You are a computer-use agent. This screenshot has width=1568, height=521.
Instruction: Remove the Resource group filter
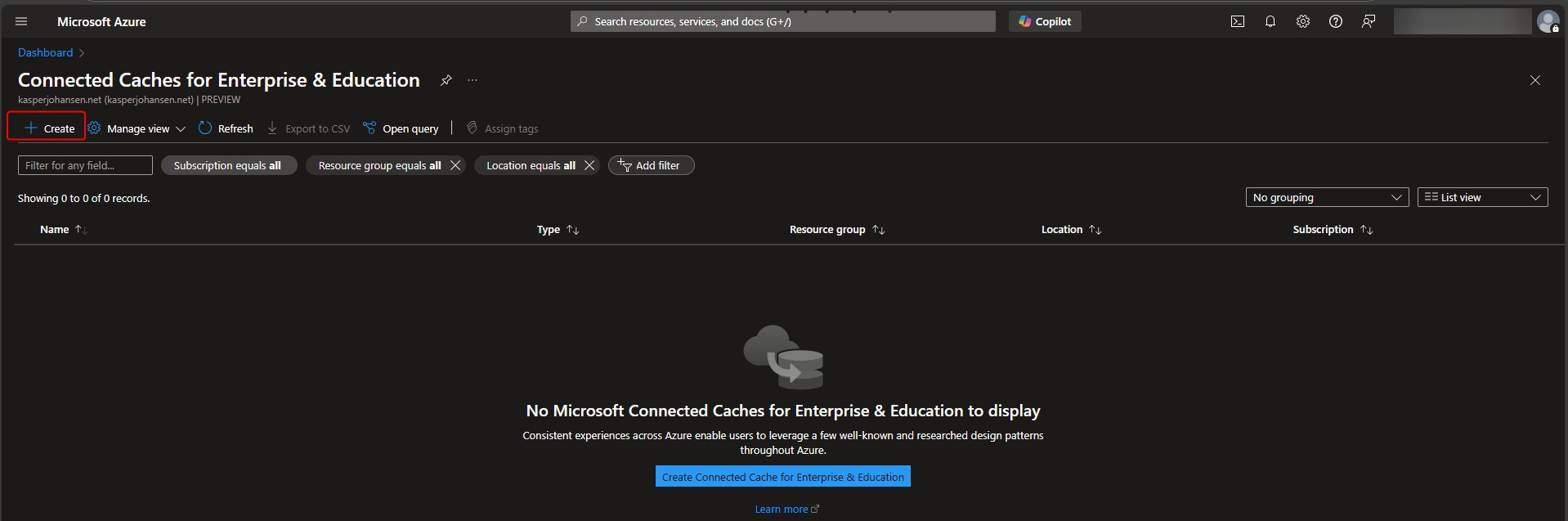pyautogui.click(x=455, y=165)
